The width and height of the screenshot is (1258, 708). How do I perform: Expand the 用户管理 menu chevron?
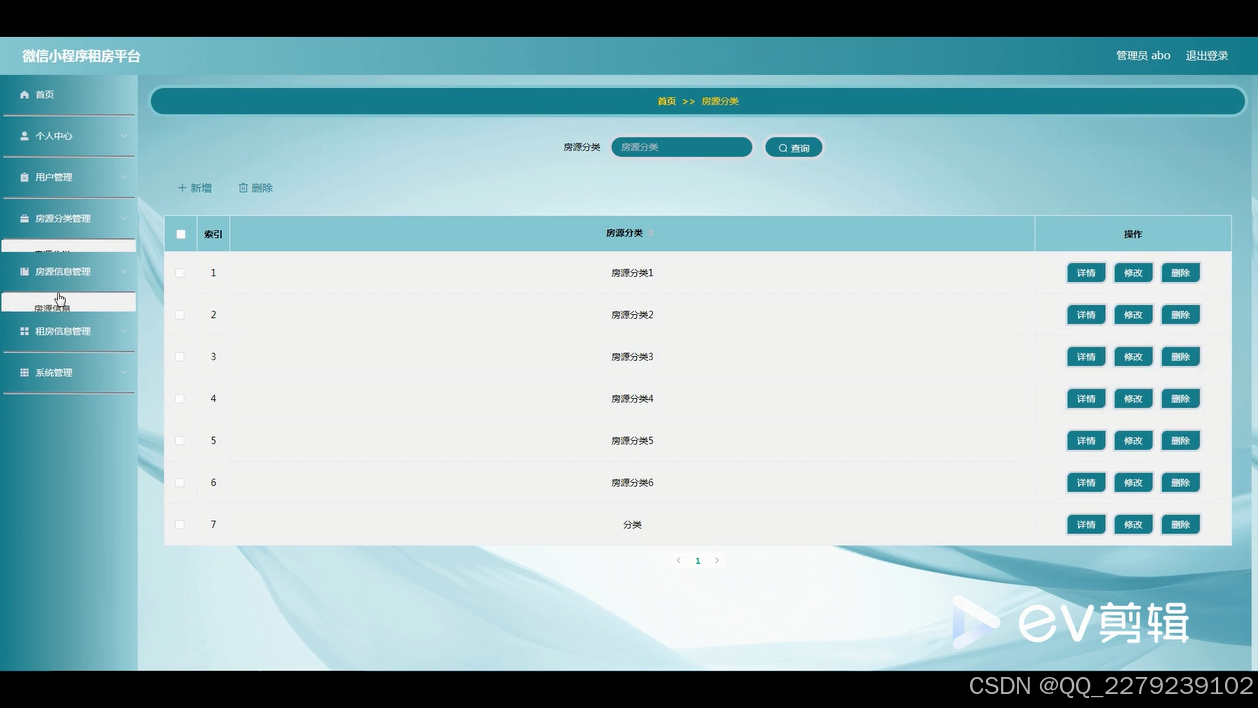[x=124, y=177]
